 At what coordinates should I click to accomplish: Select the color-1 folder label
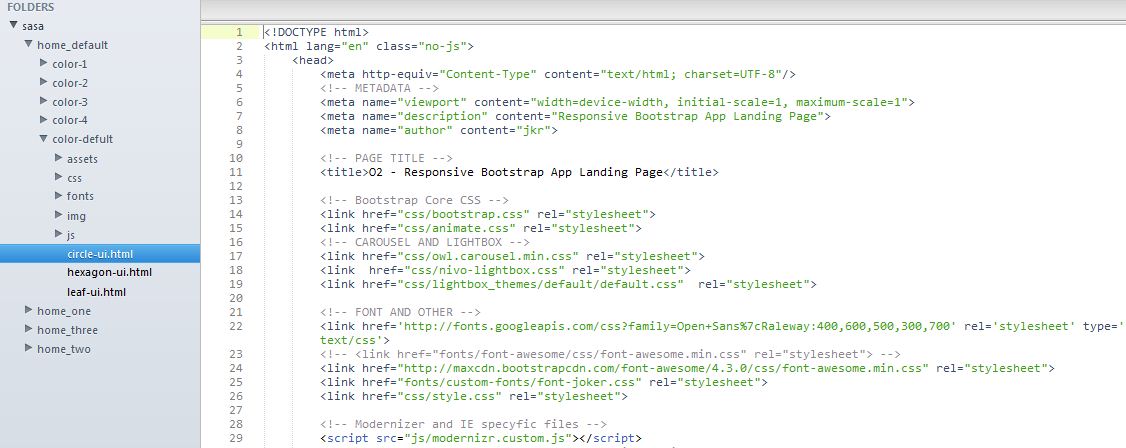(x=70, y=64)
